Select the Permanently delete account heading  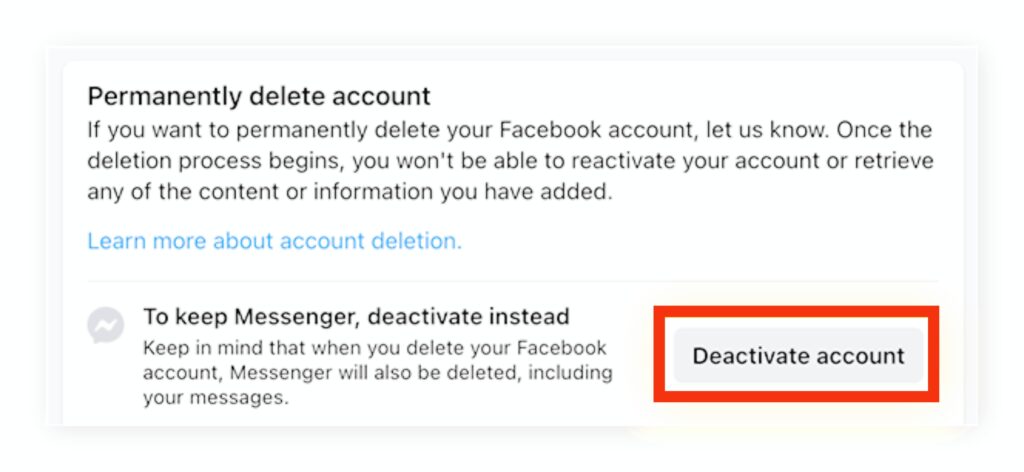[x=259, y=97]
